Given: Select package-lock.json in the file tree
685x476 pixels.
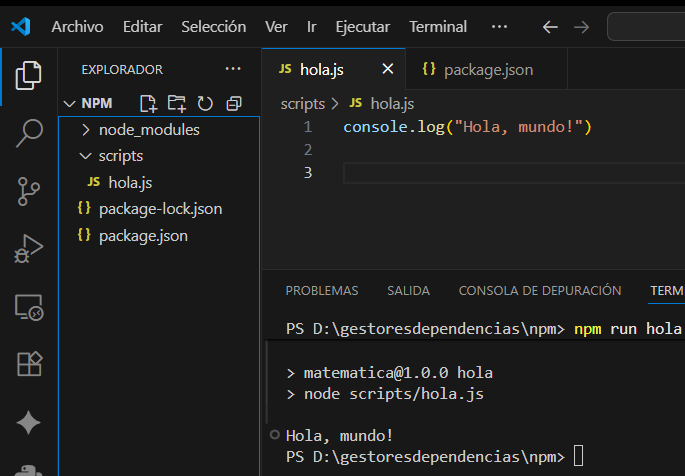Looking at the screenshot, I should point(160,209).
